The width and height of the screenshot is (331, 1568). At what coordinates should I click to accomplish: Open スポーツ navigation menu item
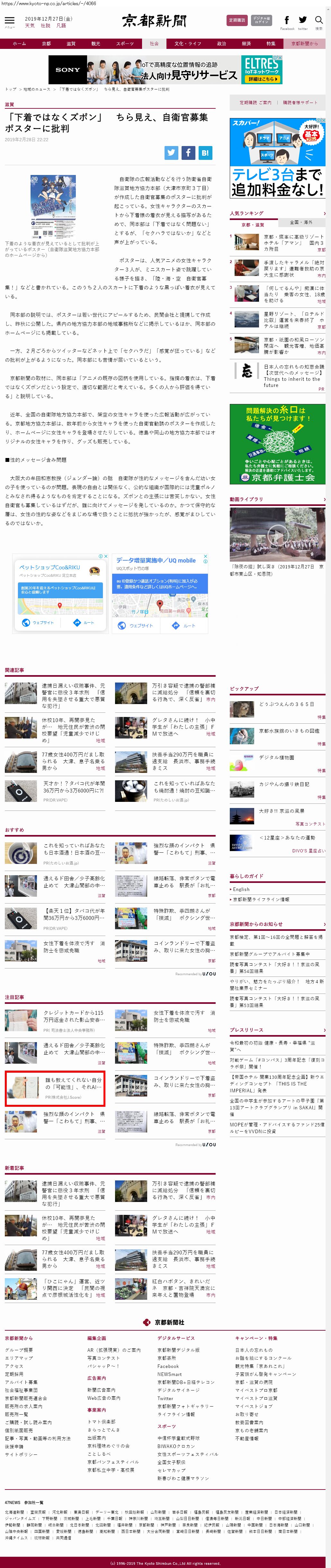click(125, 44)
